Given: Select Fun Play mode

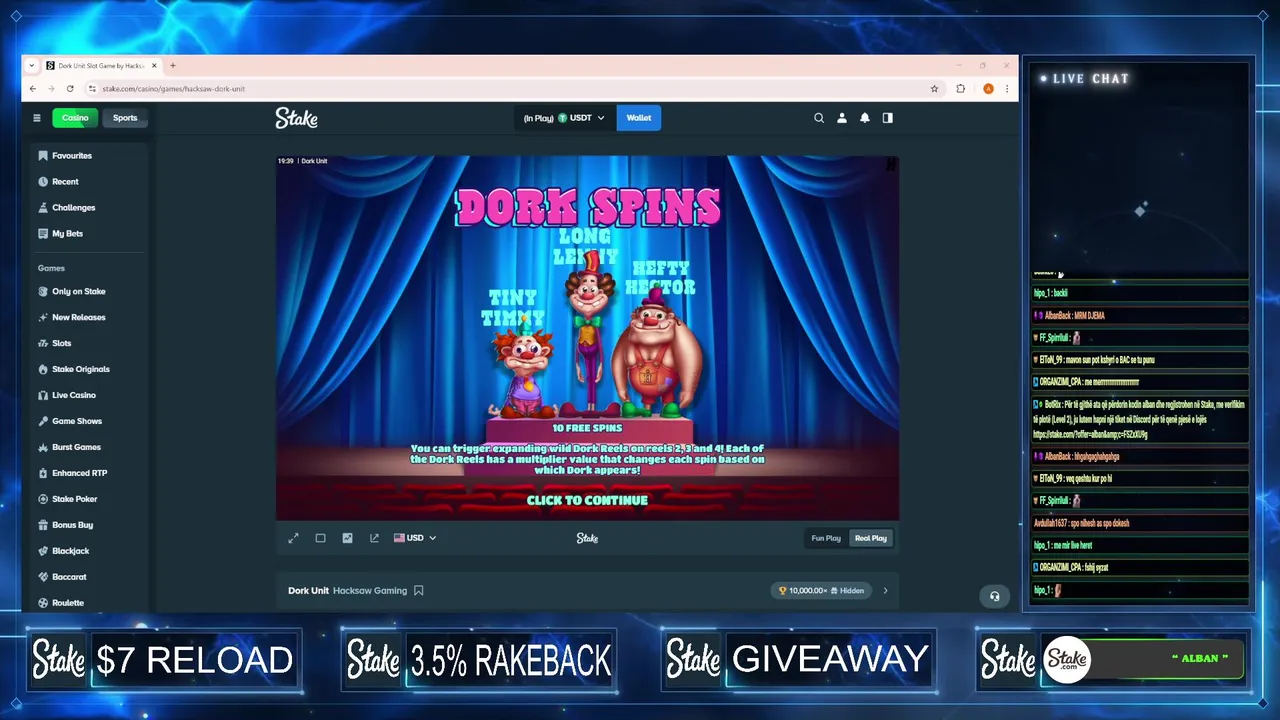Looking at the screenshot, I should point(826,538).
